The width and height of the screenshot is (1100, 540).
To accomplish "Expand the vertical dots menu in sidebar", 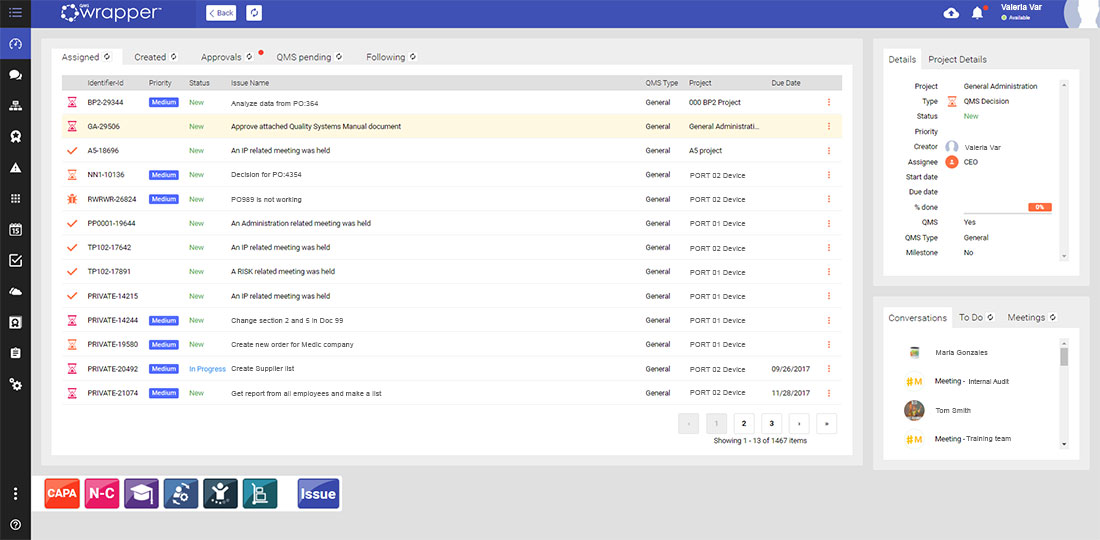I will click(x=15, y=494).
